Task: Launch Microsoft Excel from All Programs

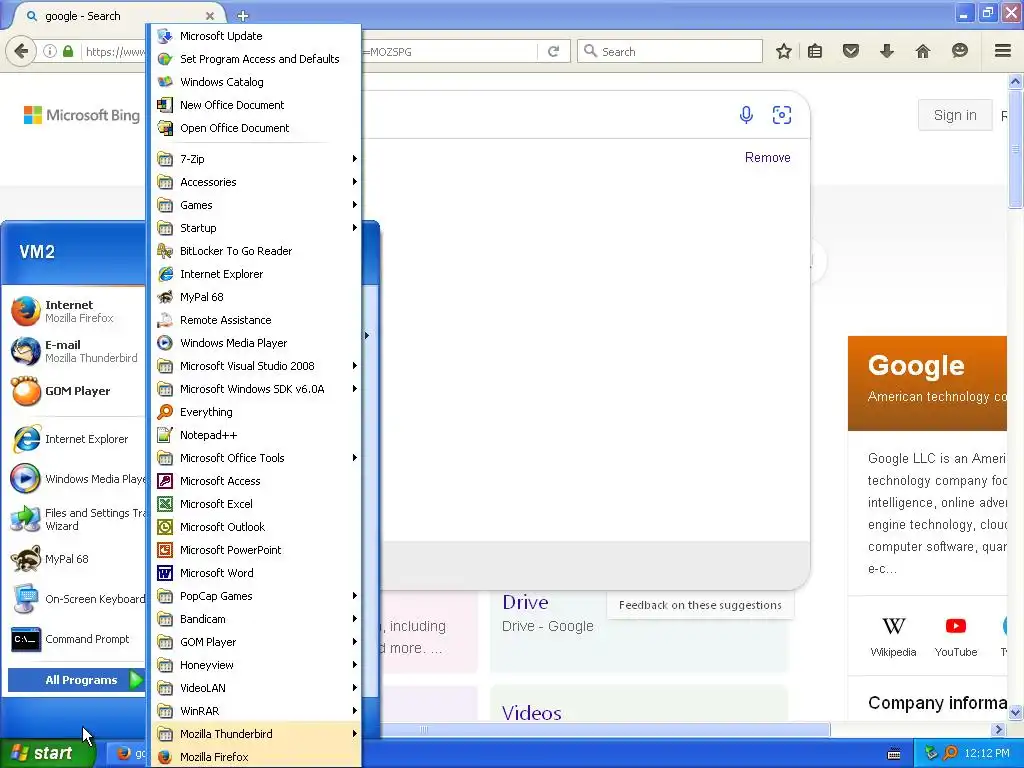Action: click(x=256, y=504)
